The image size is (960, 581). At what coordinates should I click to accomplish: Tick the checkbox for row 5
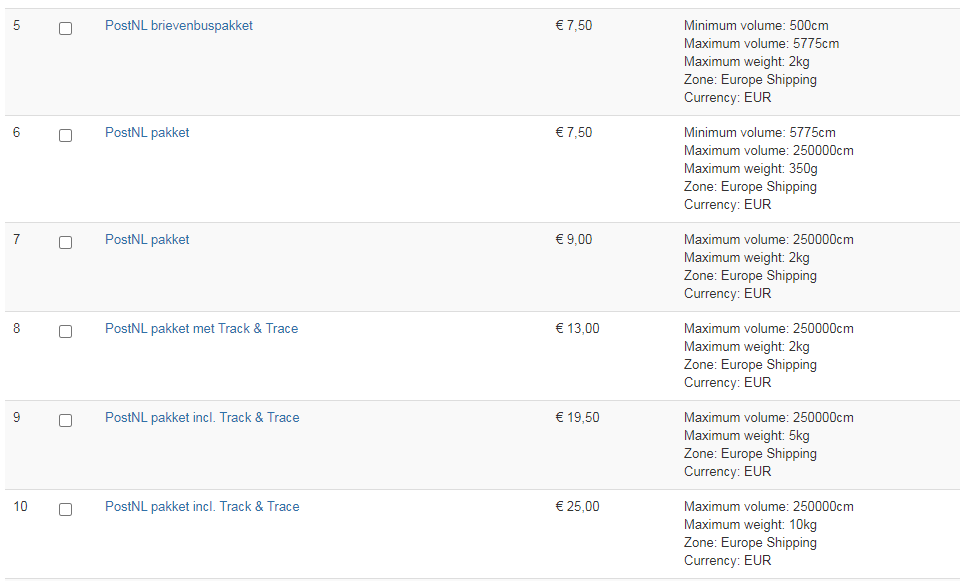click(x=65, y=29)
